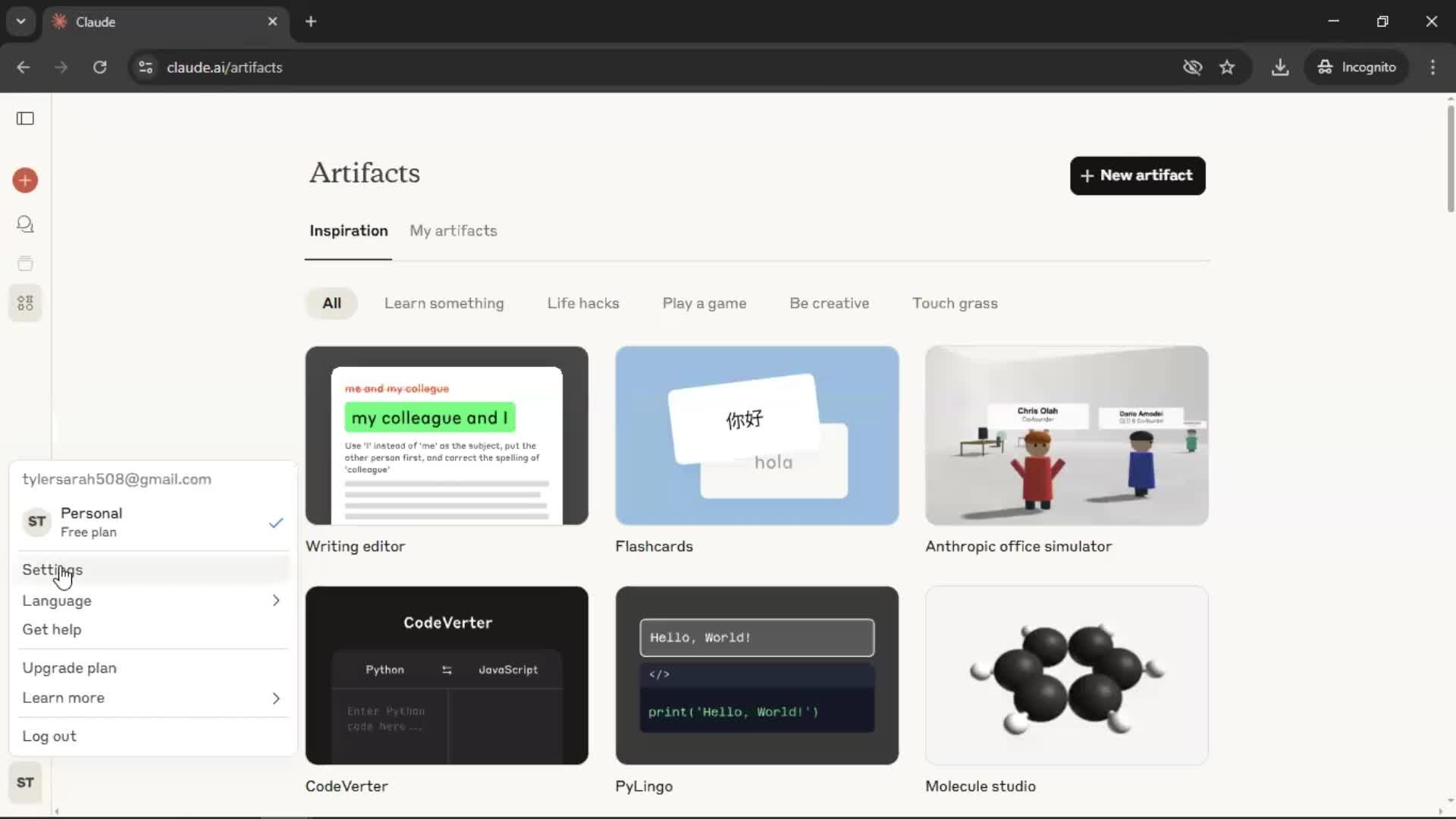Screen dimensions: 1456x819
Task: Filter by Be creative
Action: pyautogui.click(x=830, y=303)
